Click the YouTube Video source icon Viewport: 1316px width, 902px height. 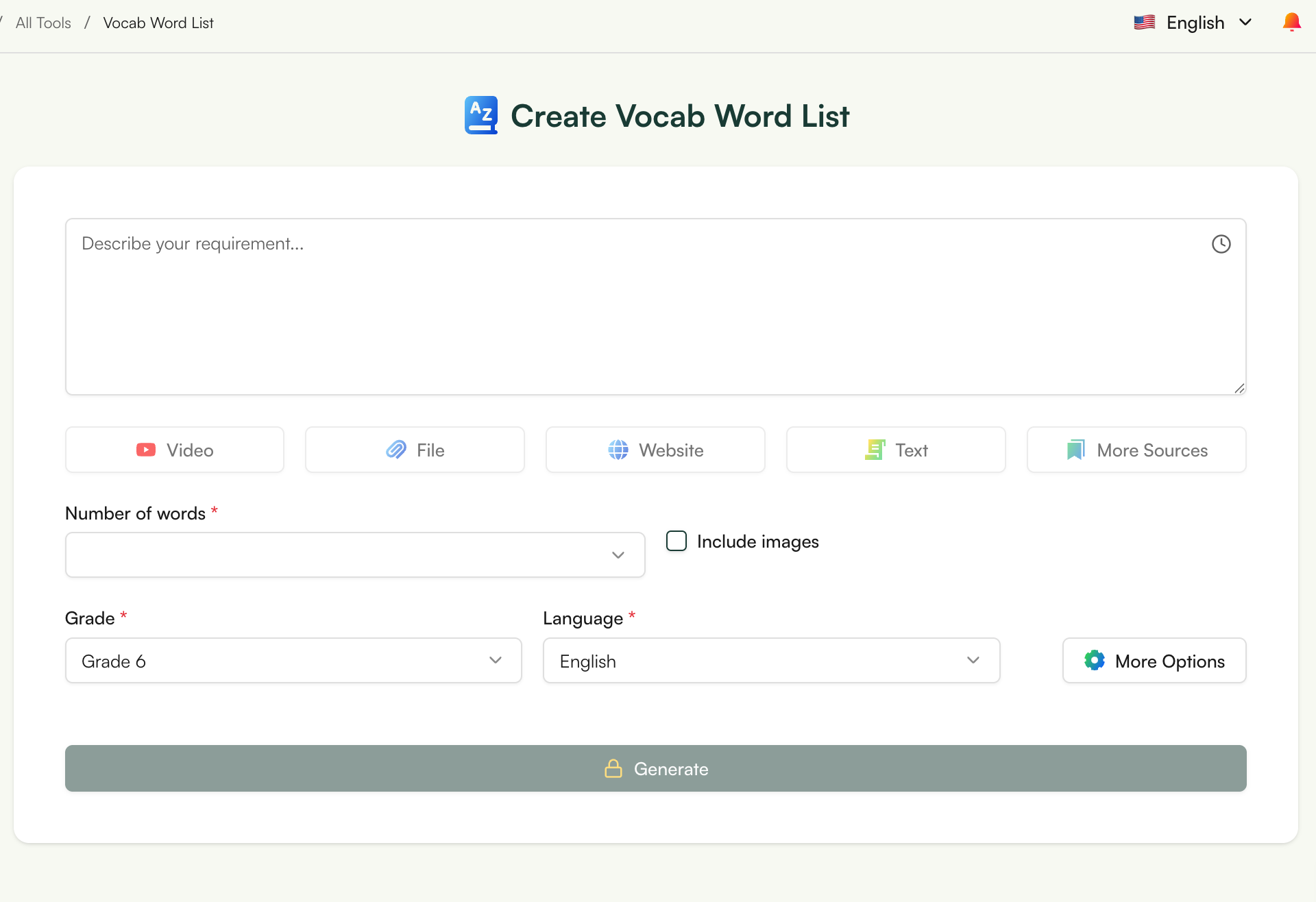tap(146, 450)
